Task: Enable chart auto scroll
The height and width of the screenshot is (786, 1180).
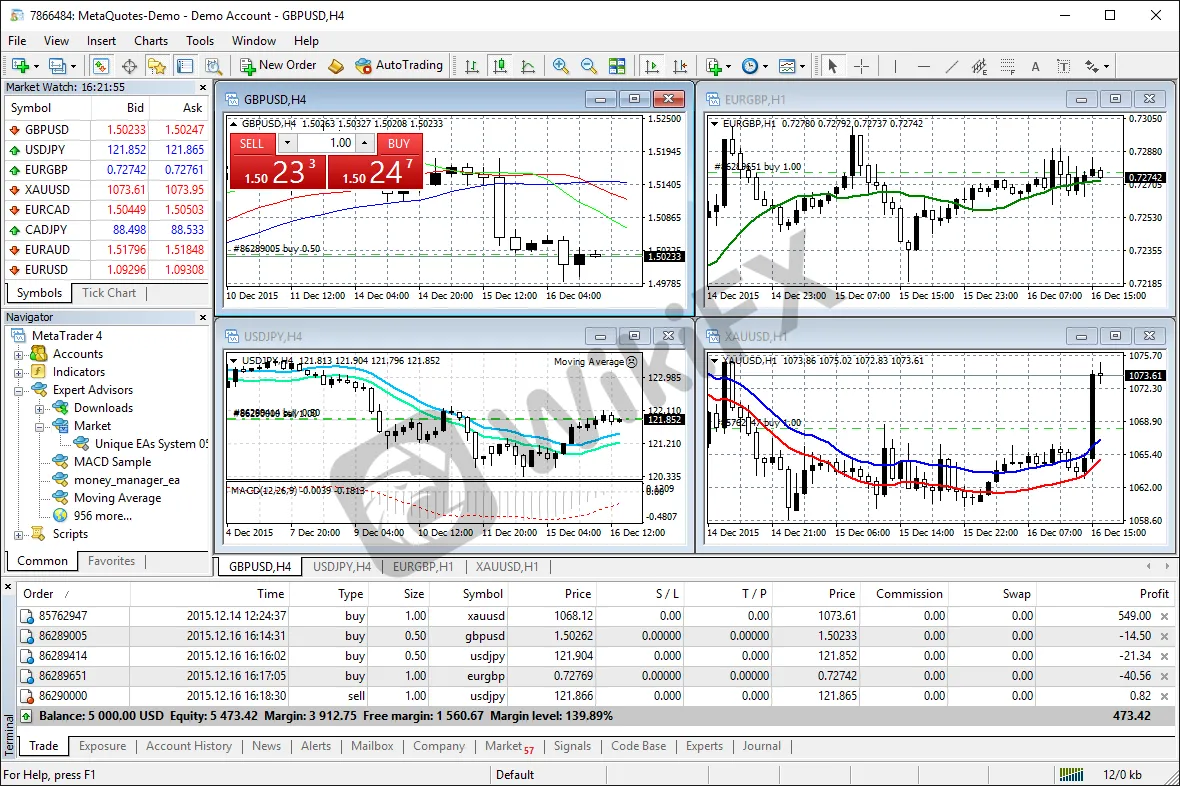Action: pos(652,66)
